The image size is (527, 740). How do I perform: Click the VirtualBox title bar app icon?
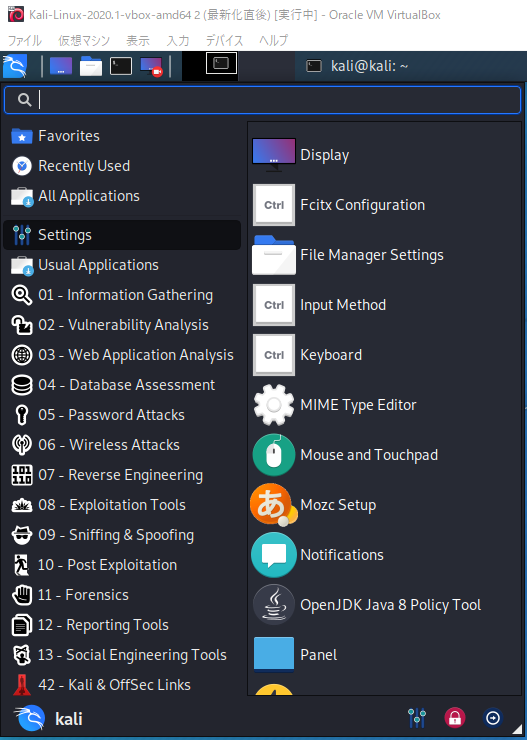pyautogui.click(x=16, y=15)
